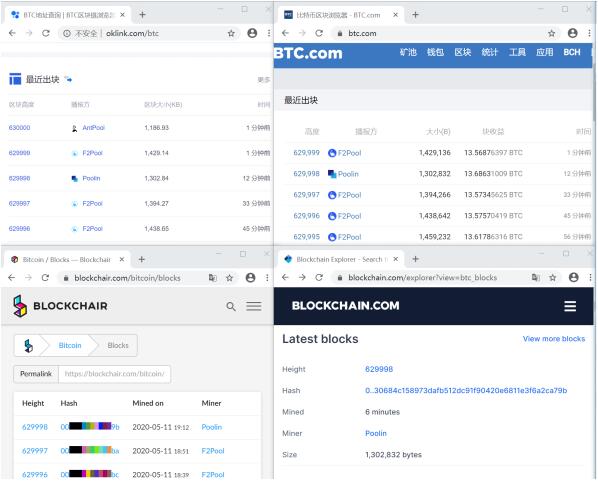598x484 pixels.
Task: Open the Blockchair hamburger menu
Action: [x=254, y=306]
